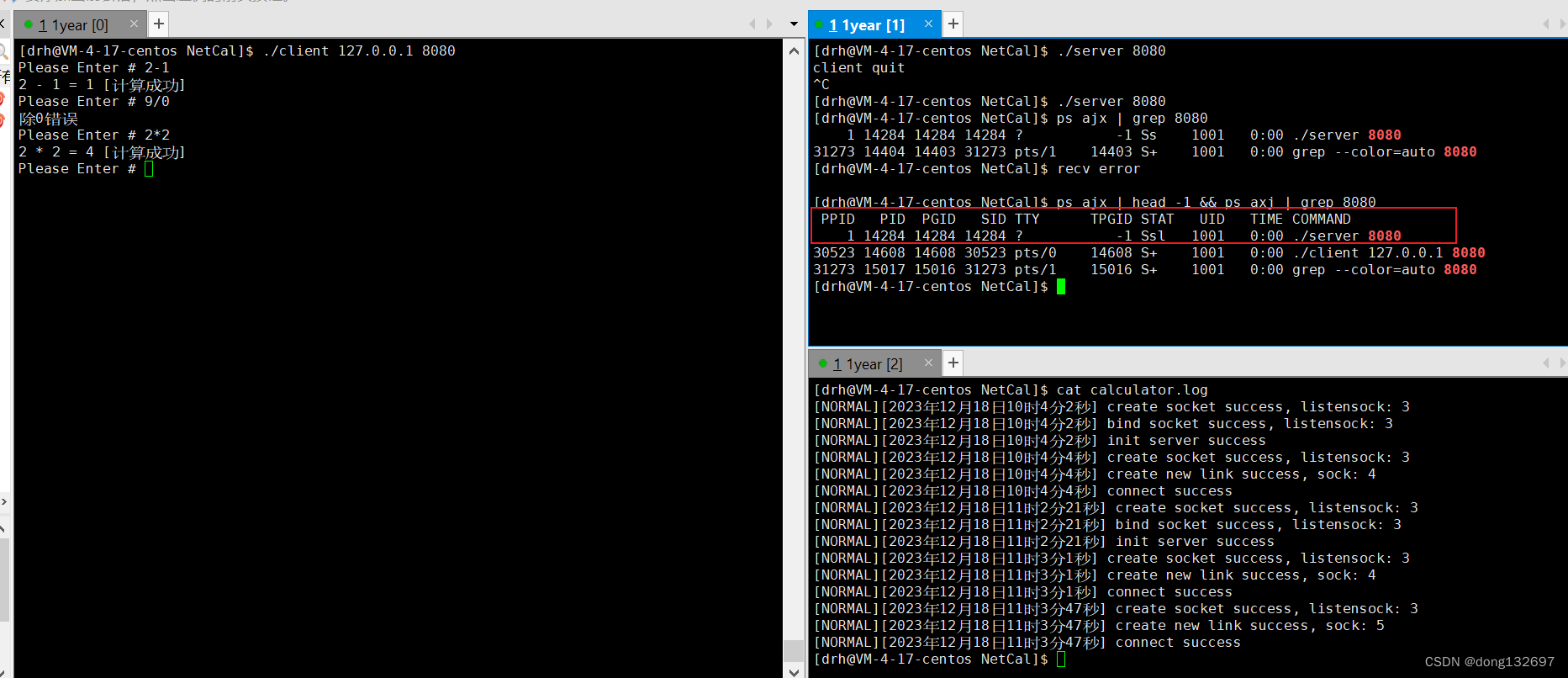Click the shell prompt cursor in the '1year [1]' terminal
The height and width of the screenshot is (678, 1568).
1061,287
